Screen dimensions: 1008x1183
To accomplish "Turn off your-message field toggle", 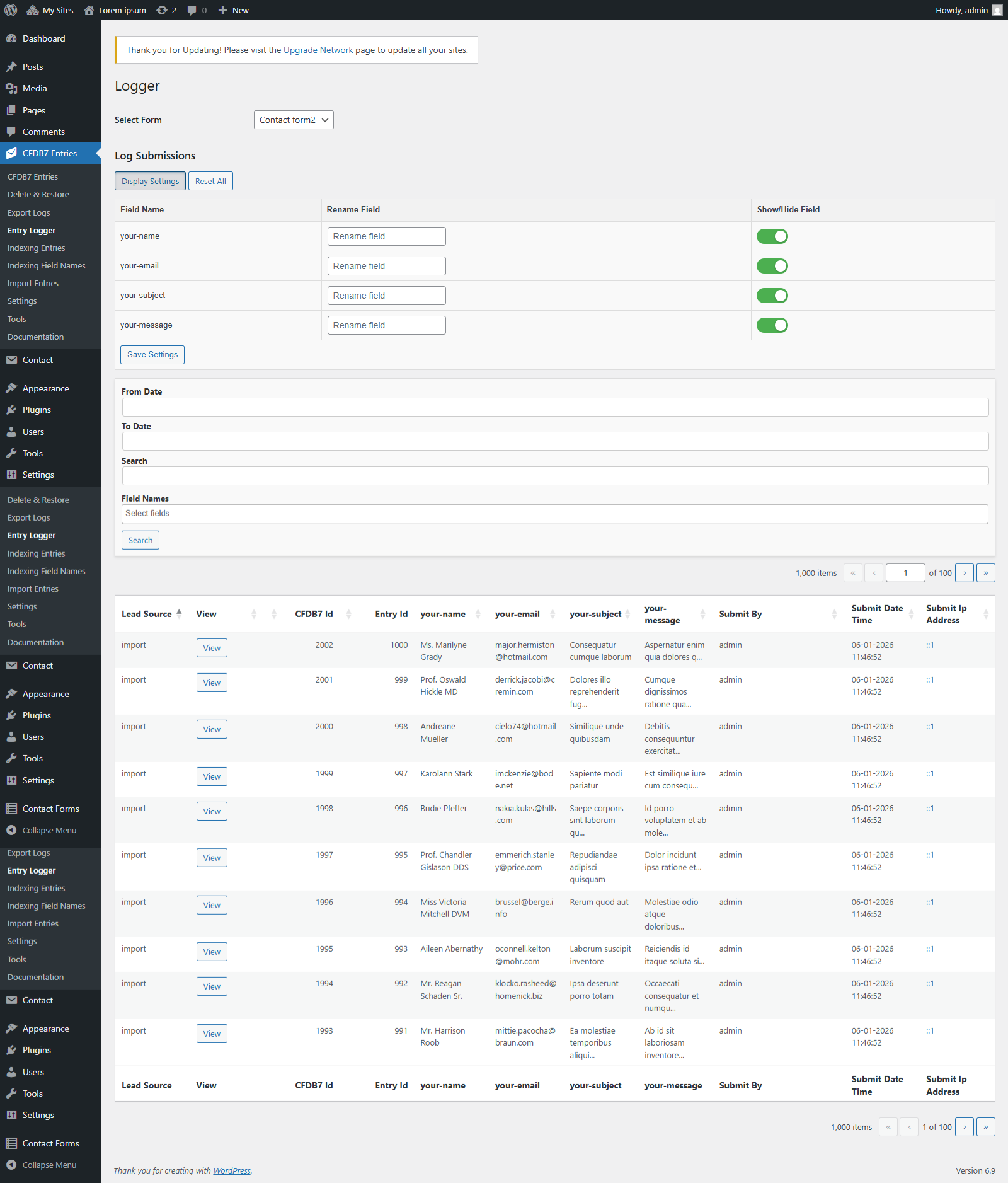I will tap(772, 325).
